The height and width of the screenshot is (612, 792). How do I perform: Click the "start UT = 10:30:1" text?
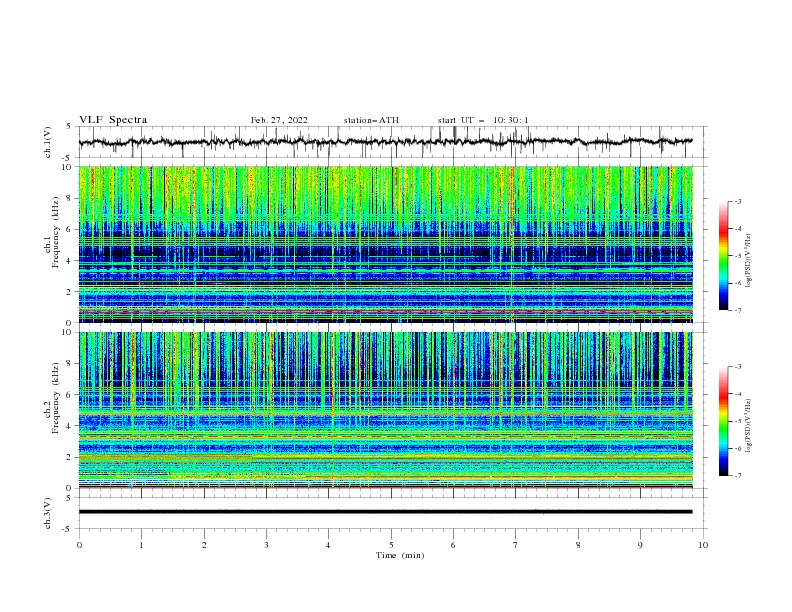coord(483,120)
